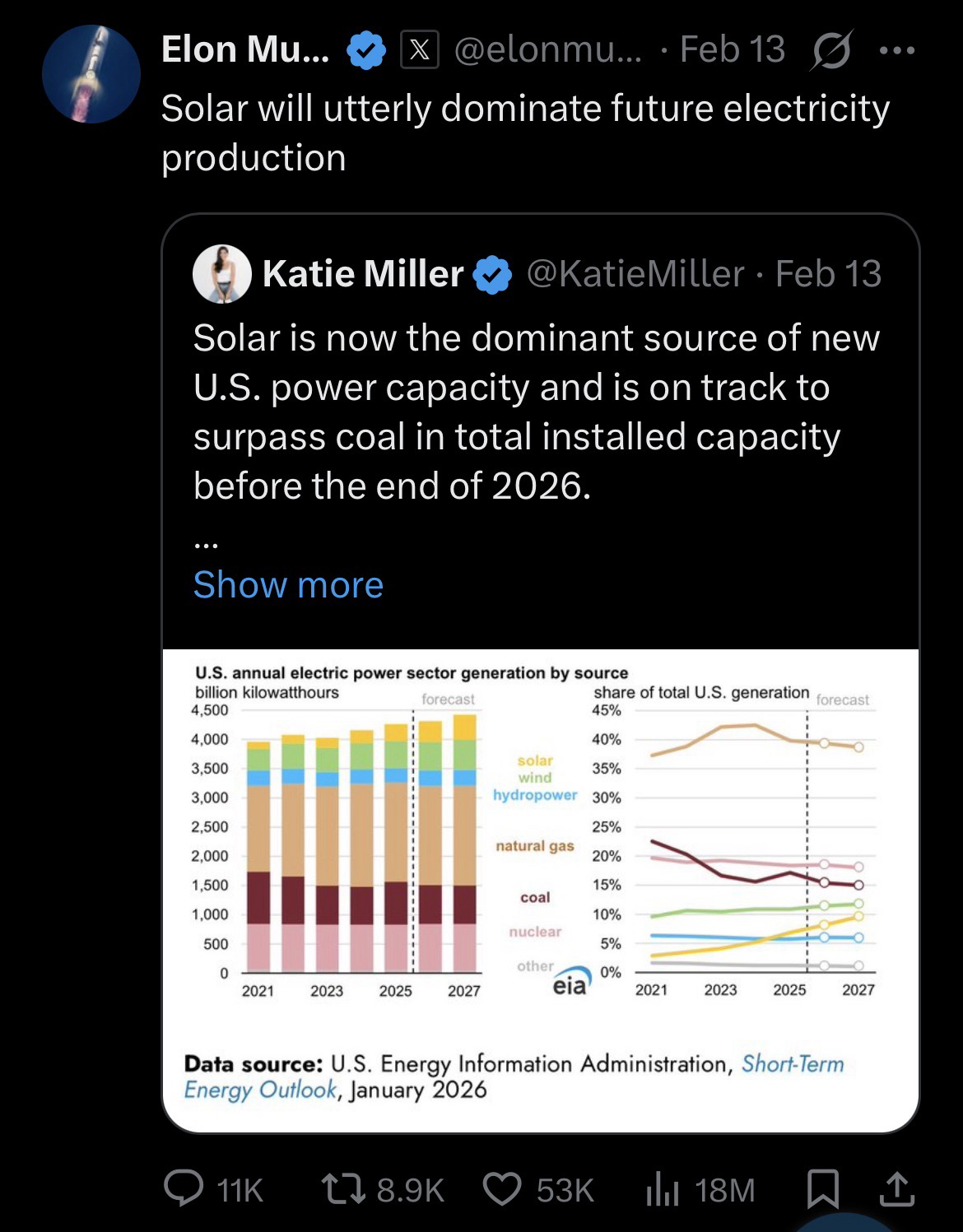This screenshot has height=1232, width=963.
Task: Open the @KatieMiller handle link
Action: [x=635, y=274]
